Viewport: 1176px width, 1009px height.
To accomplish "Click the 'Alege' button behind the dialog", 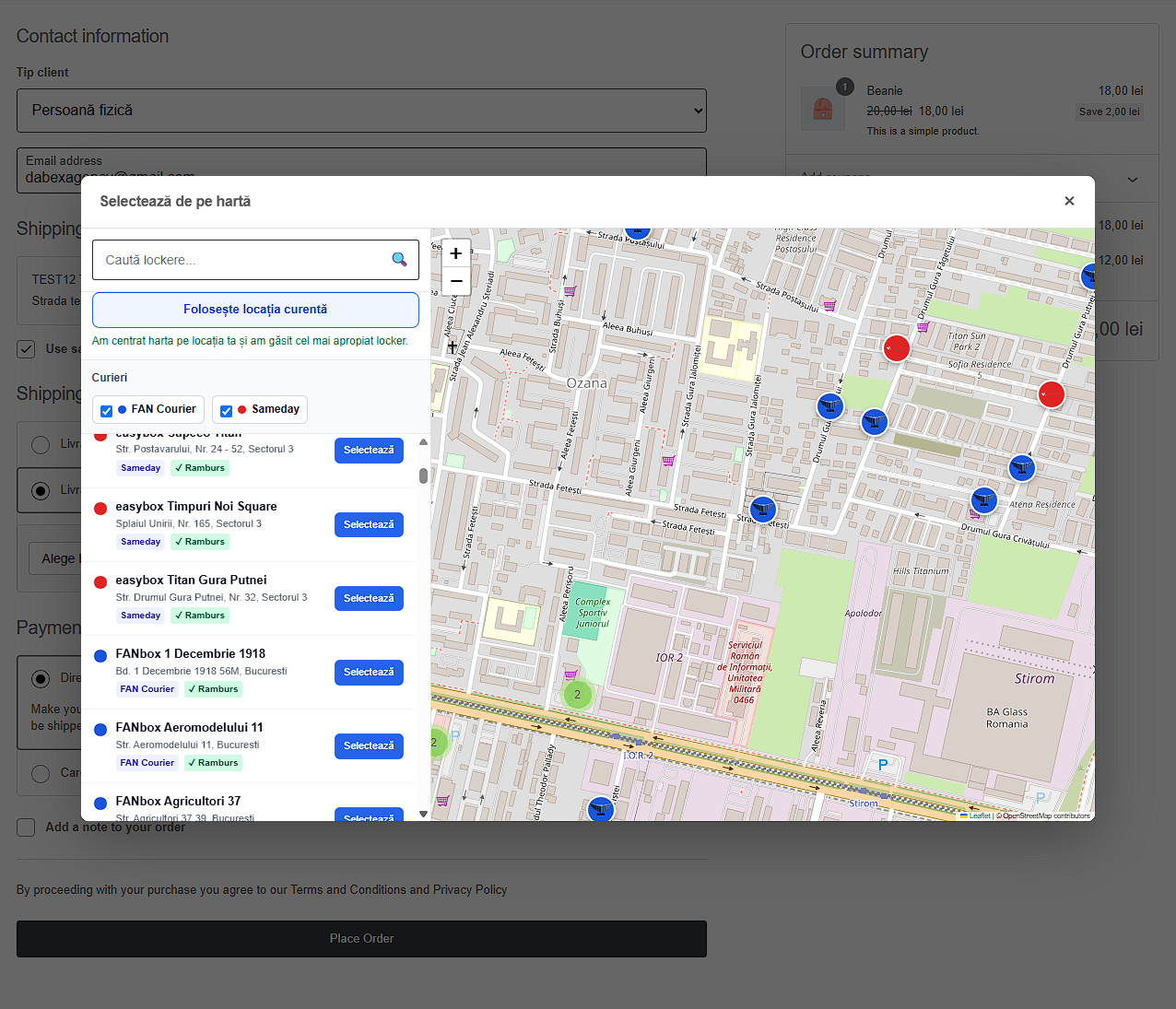I will click(x=53, y=558).
